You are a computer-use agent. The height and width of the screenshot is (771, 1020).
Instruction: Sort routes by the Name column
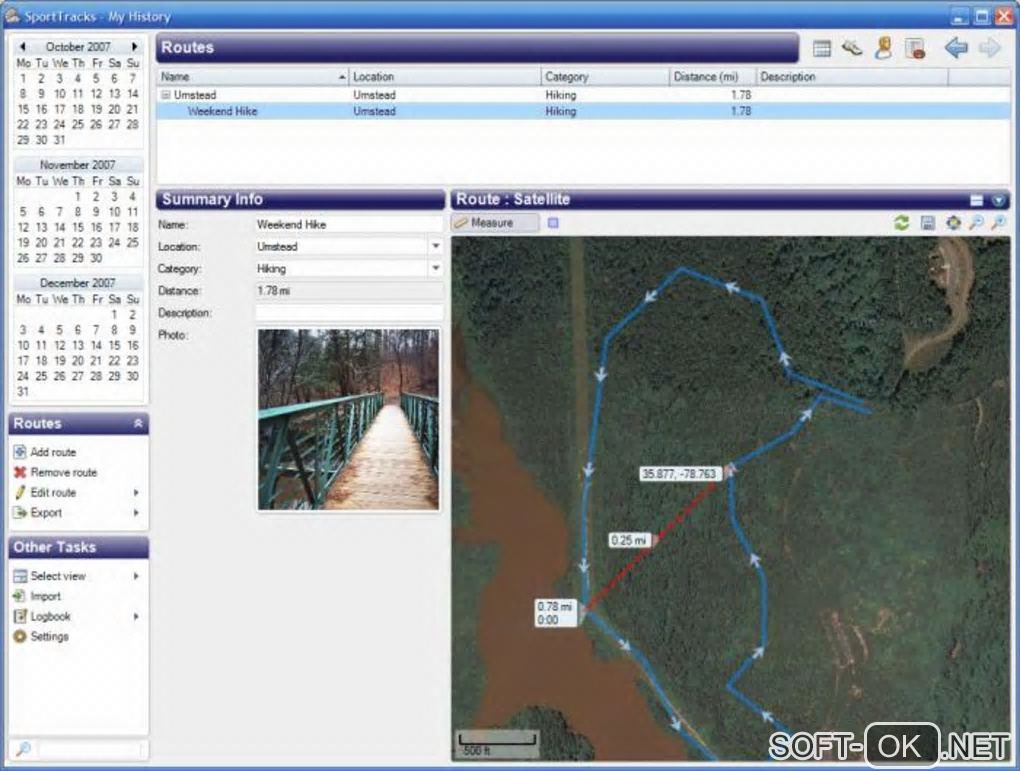pyautogui.click(x=252, y=77)
